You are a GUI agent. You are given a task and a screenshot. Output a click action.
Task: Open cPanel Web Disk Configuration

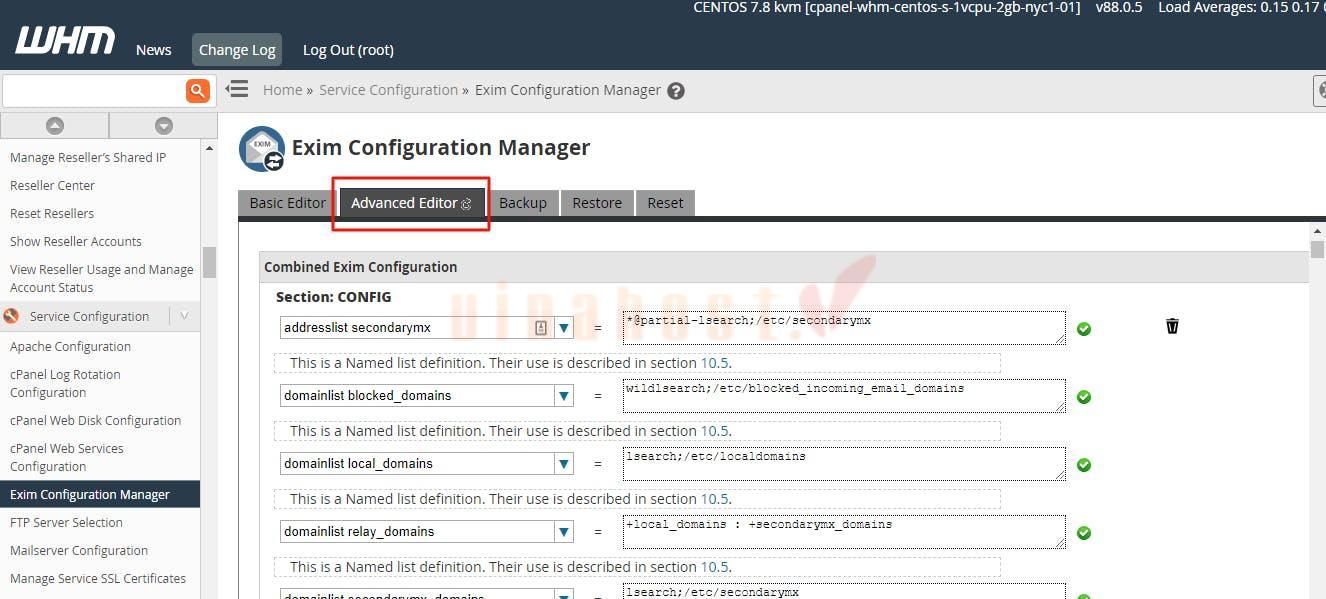pos(95,421)
